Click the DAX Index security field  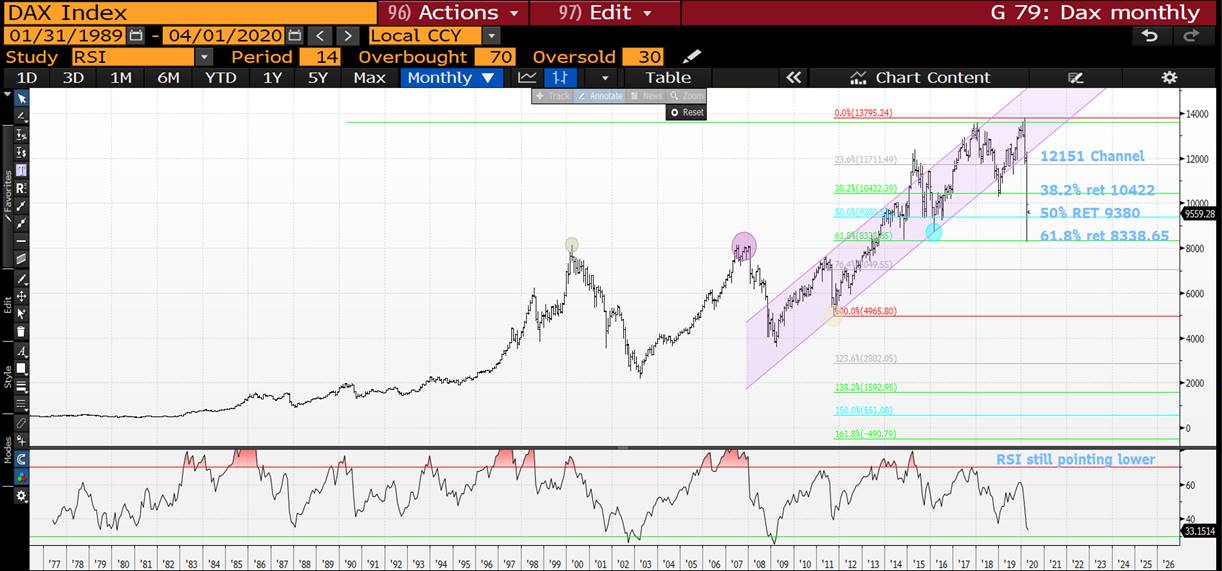(x=190, y=13)
